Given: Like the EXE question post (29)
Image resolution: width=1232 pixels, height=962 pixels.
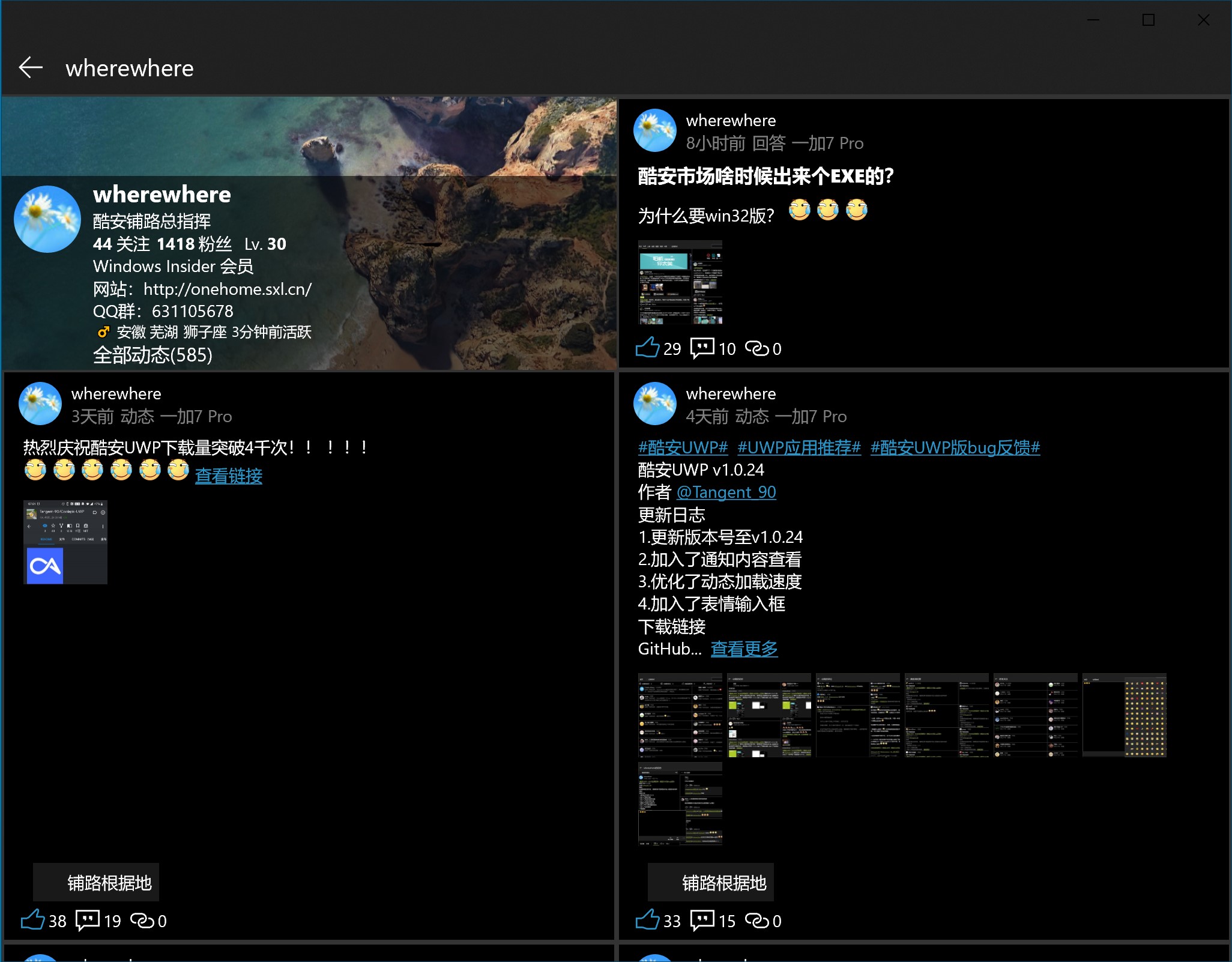Looking at the screenshot, I should click(x=648, y=348).
